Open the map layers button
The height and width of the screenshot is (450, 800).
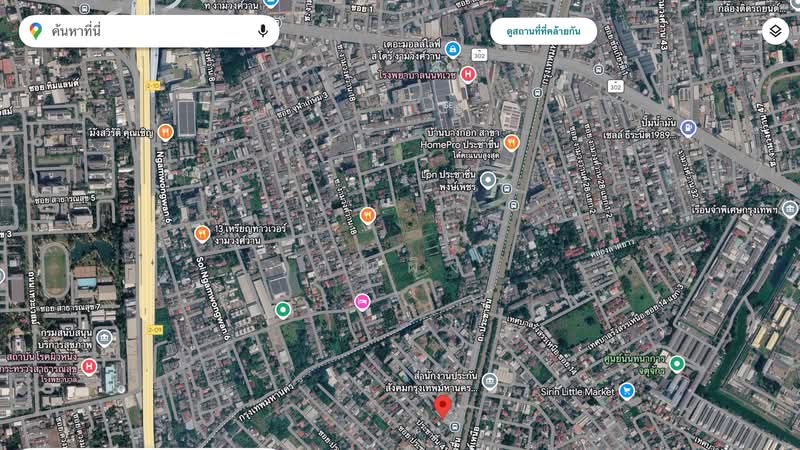point(775,31)
